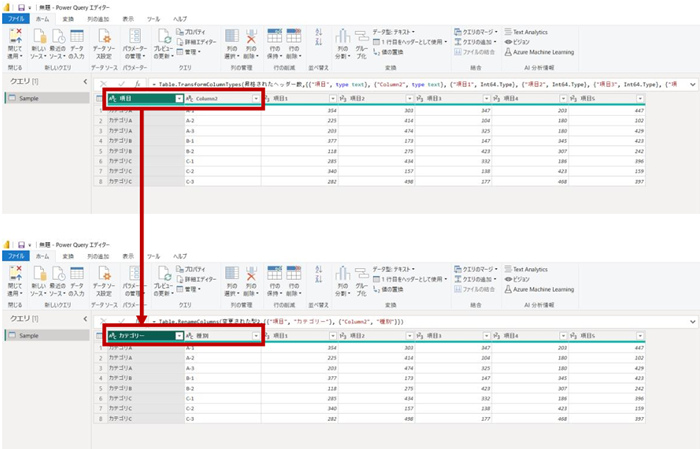
Task: Open filter dropdown on カテゴリー column header
Action: pos(179,336)
